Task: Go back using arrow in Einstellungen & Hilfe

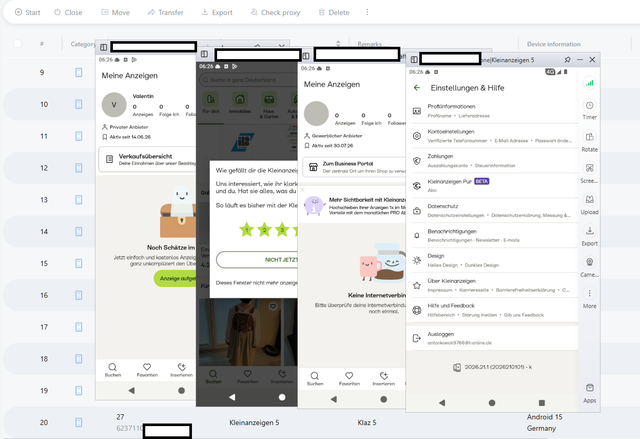Action: coord(417,88)
